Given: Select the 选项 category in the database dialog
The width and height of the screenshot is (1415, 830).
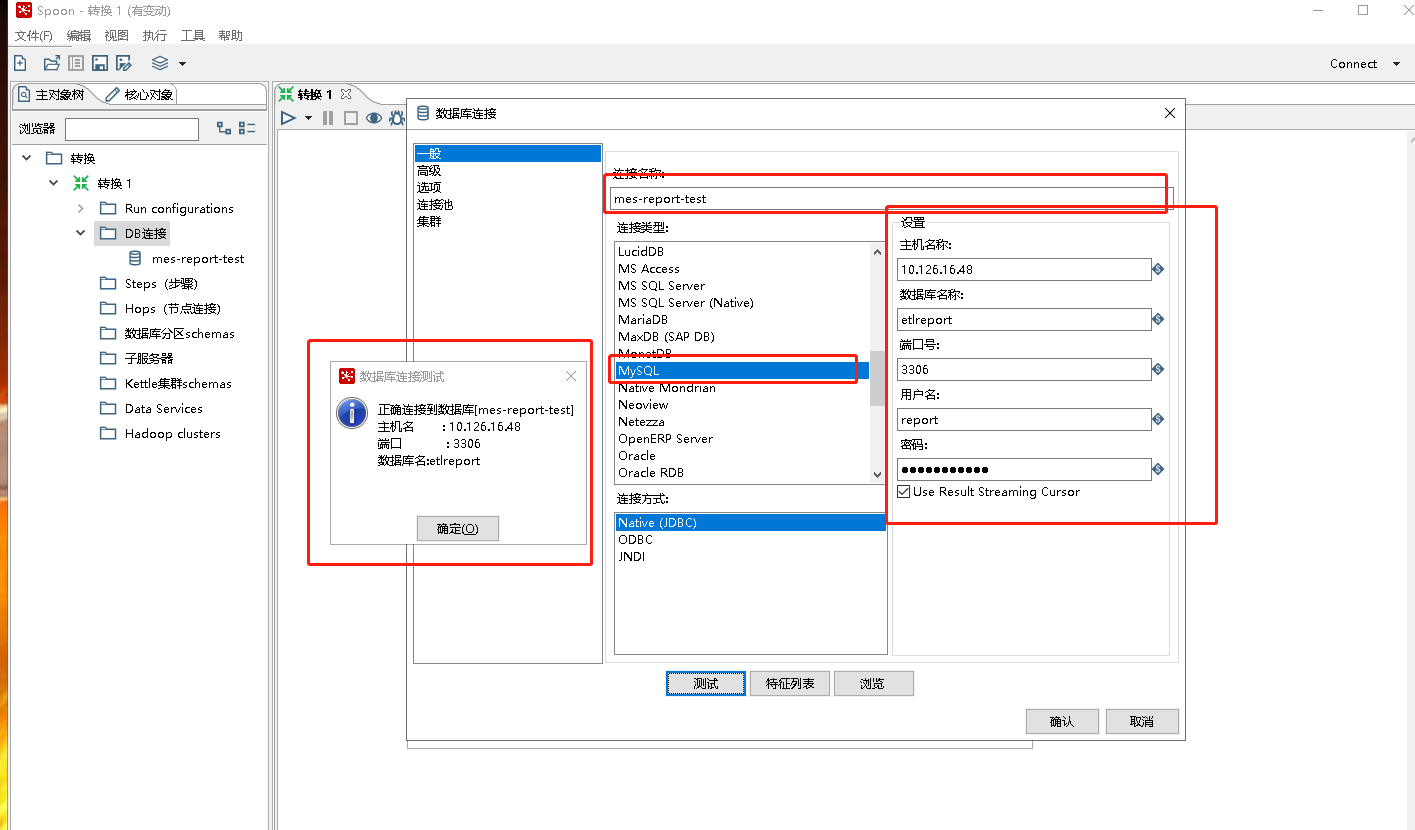Looking at the screenshot, I should tap(429, 188).
